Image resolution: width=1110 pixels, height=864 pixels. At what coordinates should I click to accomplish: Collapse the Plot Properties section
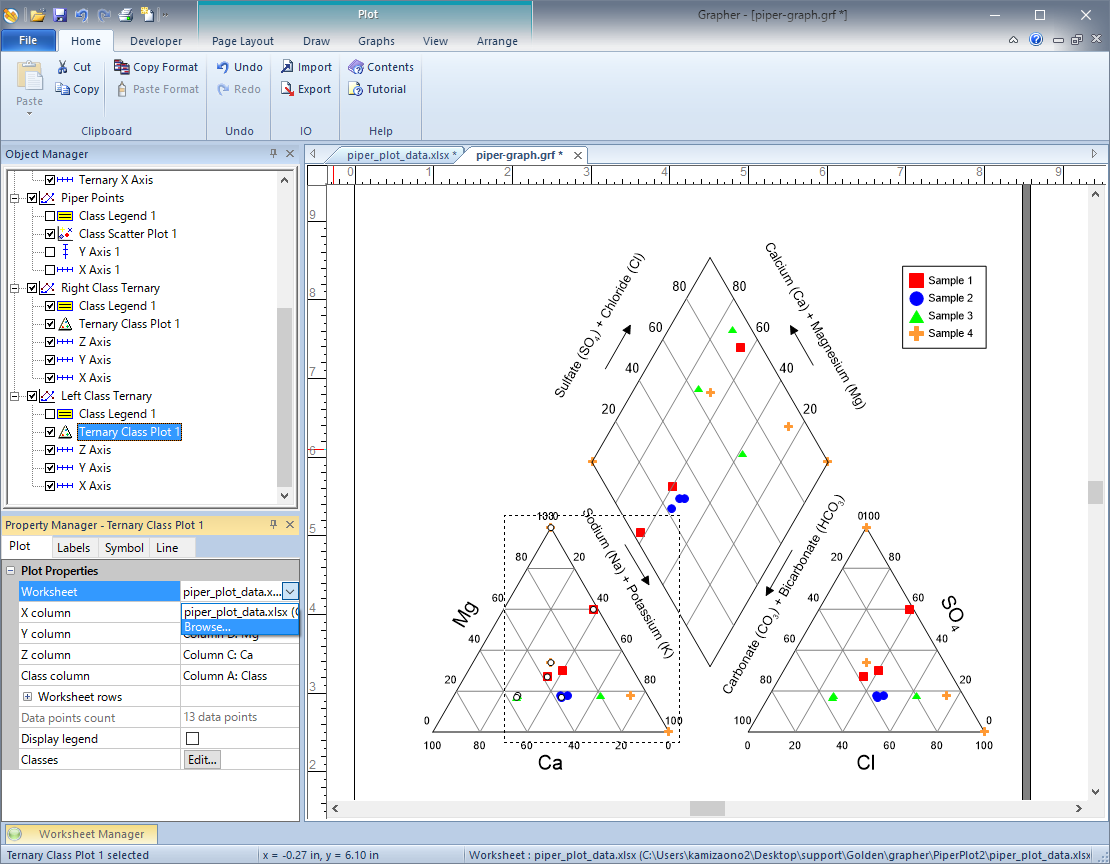11,571
